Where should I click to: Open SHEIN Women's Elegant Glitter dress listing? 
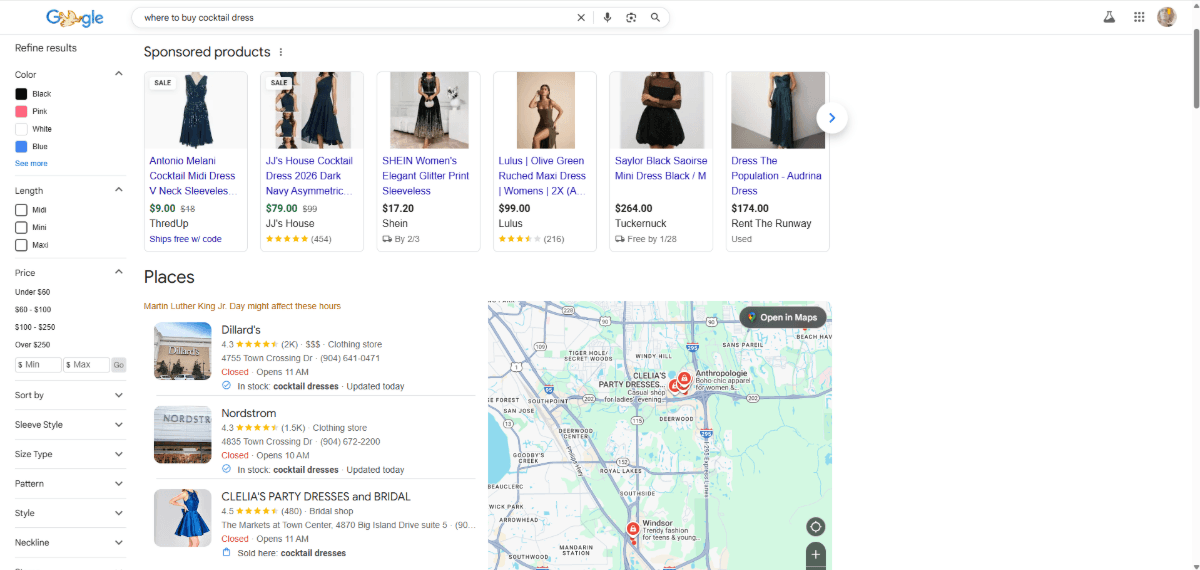(x=425, y=176)
